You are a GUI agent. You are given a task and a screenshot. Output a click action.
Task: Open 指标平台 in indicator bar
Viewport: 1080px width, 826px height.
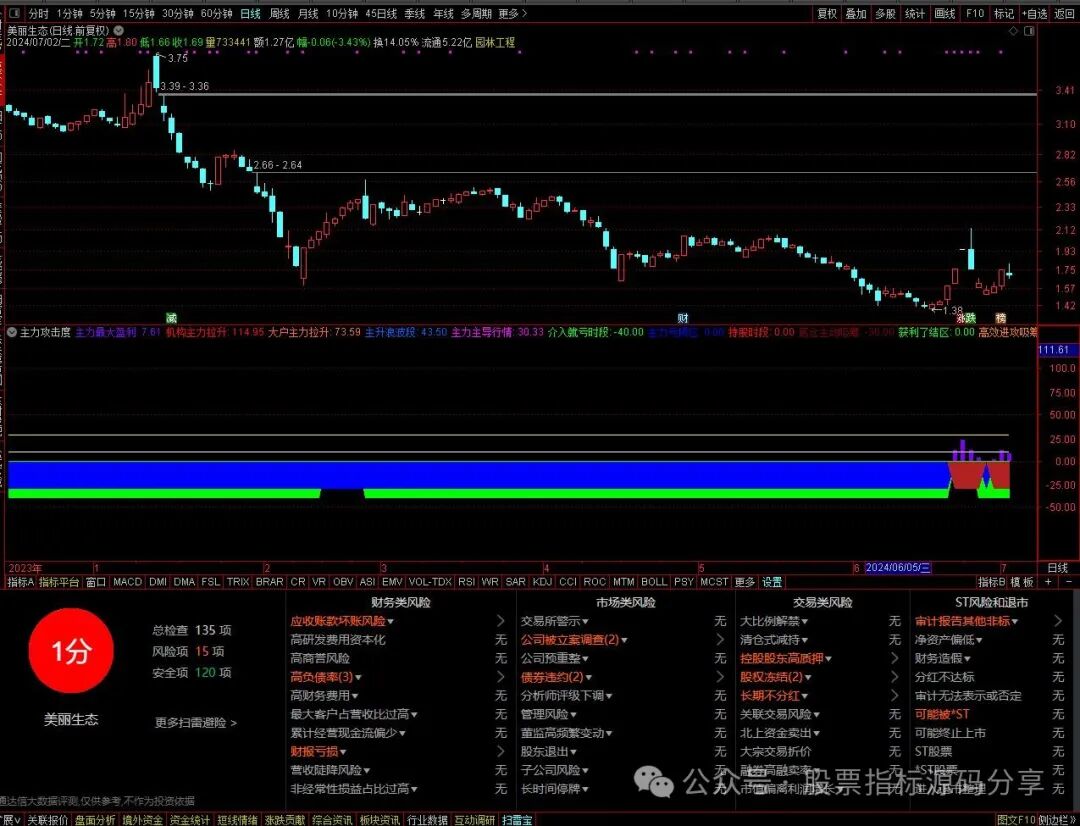[59, 582]
